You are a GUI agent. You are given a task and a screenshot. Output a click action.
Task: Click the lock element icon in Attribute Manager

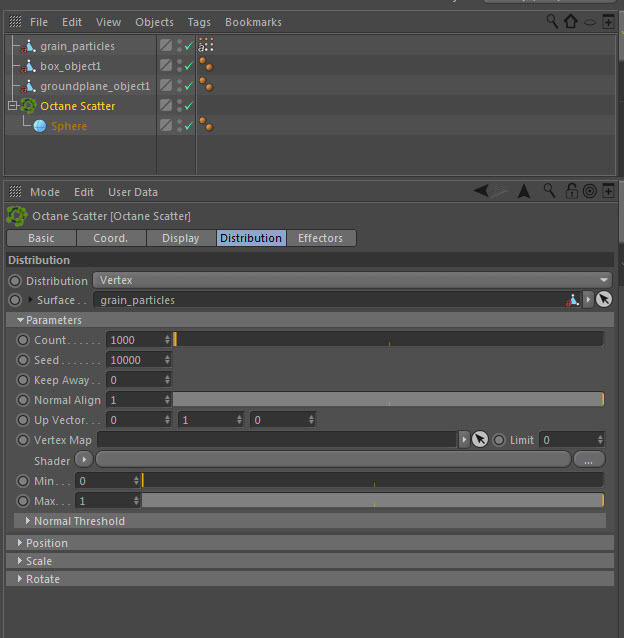(x=572, y=190)
